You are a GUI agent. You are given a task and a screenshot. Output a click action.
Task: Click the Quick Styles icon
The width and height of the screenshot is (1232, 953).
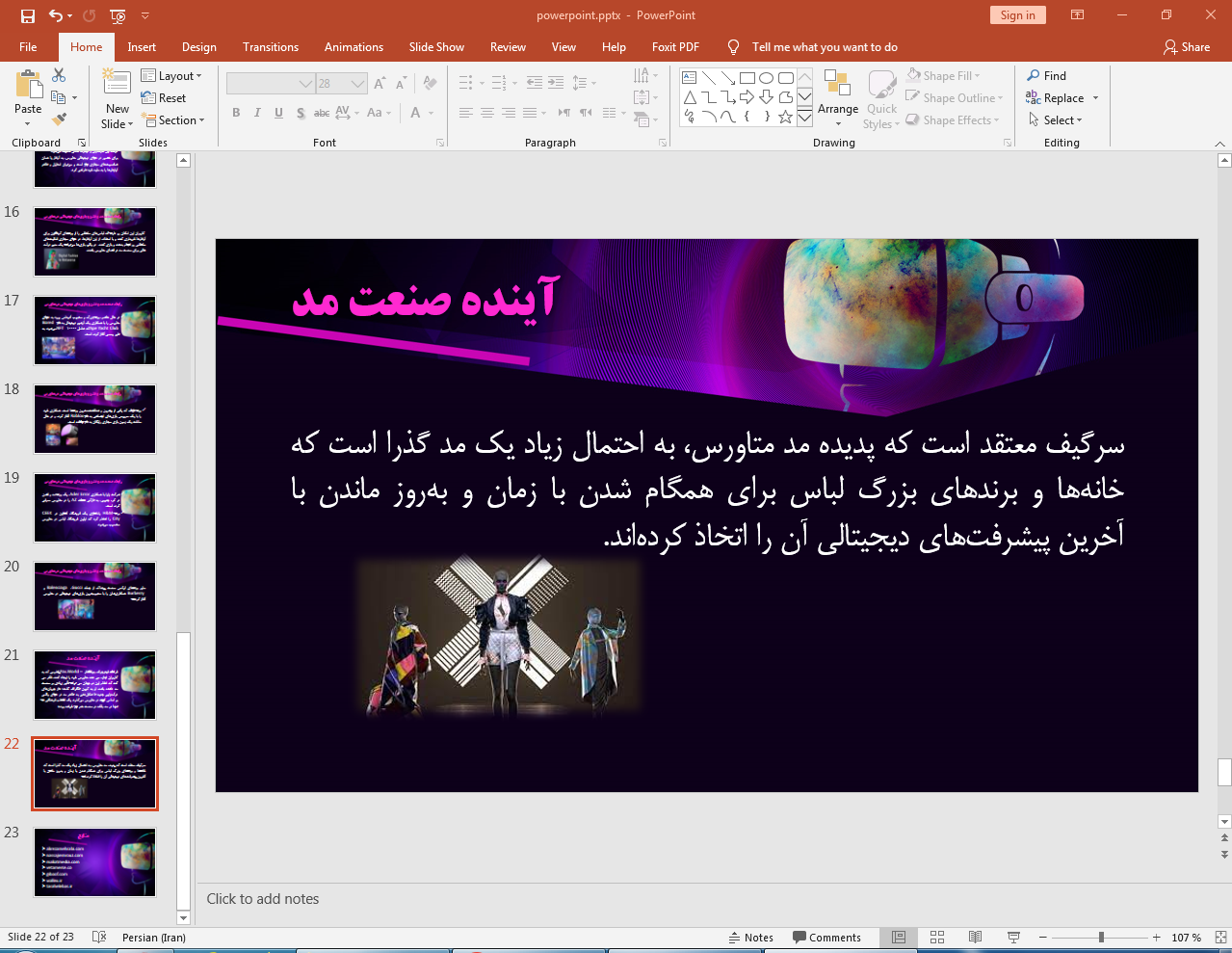(881, 85)
